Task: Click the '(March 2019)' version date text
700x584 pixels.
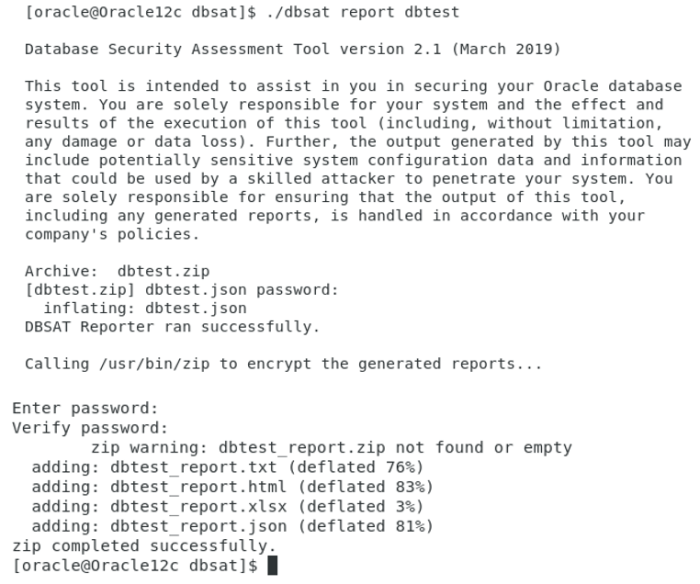Action: [506, 49]
